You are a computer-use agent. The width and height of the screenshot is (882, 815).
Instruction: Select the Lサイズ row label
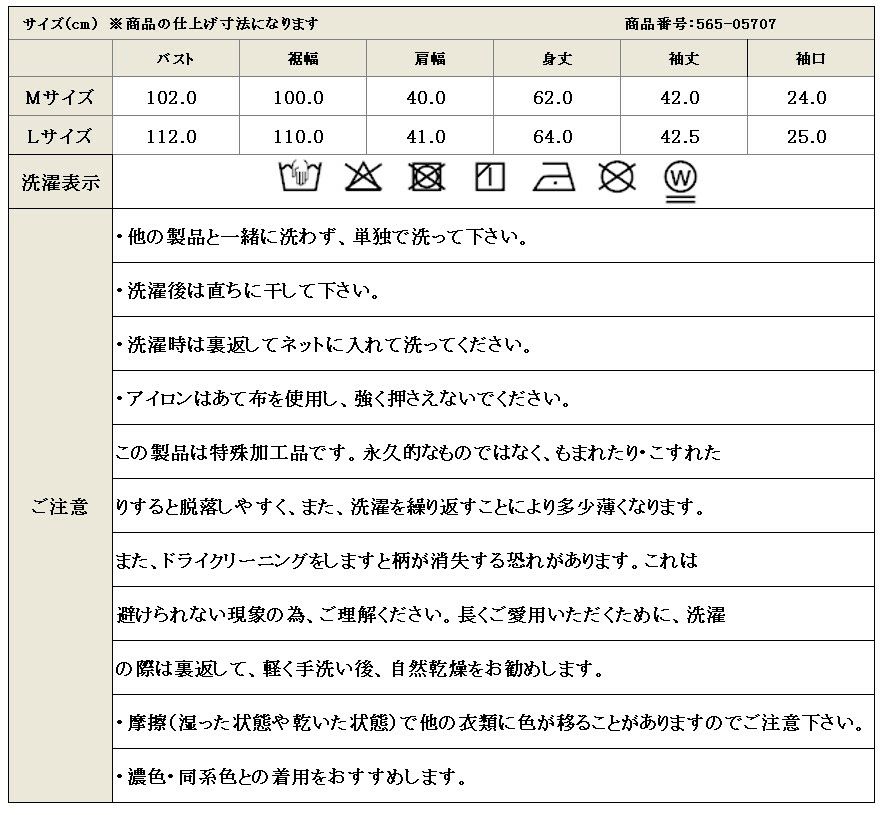point(59,136)
